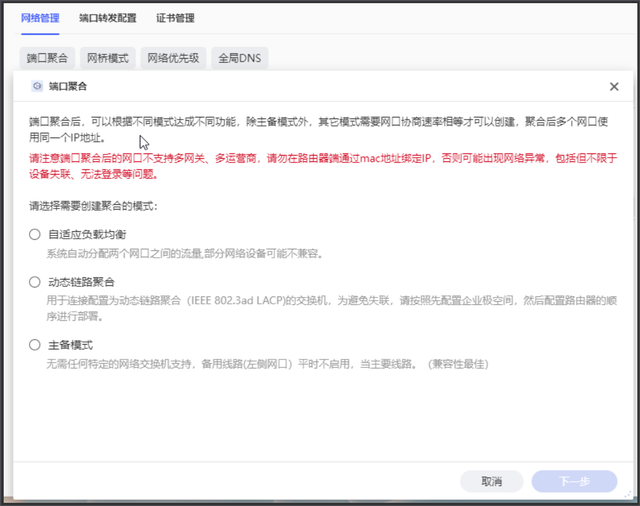Click the intro paragraph starting 端口聚合后
Image resolution: width=640 pixels, height=506 pixels.
pos(318,129)
